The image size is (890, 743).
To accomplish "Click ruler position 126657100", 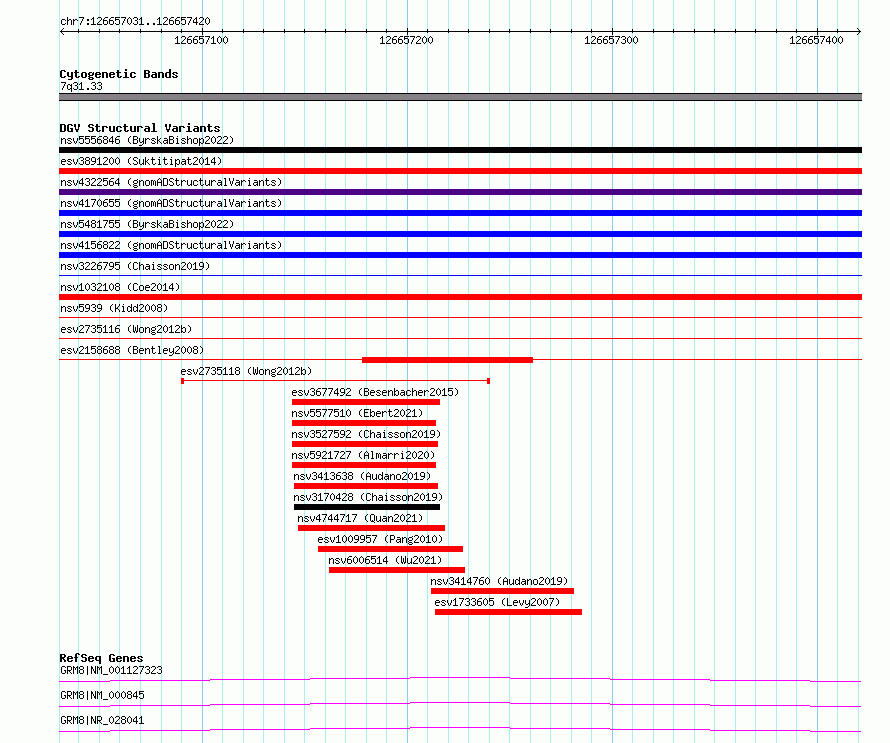I will [x=201, y=40].
